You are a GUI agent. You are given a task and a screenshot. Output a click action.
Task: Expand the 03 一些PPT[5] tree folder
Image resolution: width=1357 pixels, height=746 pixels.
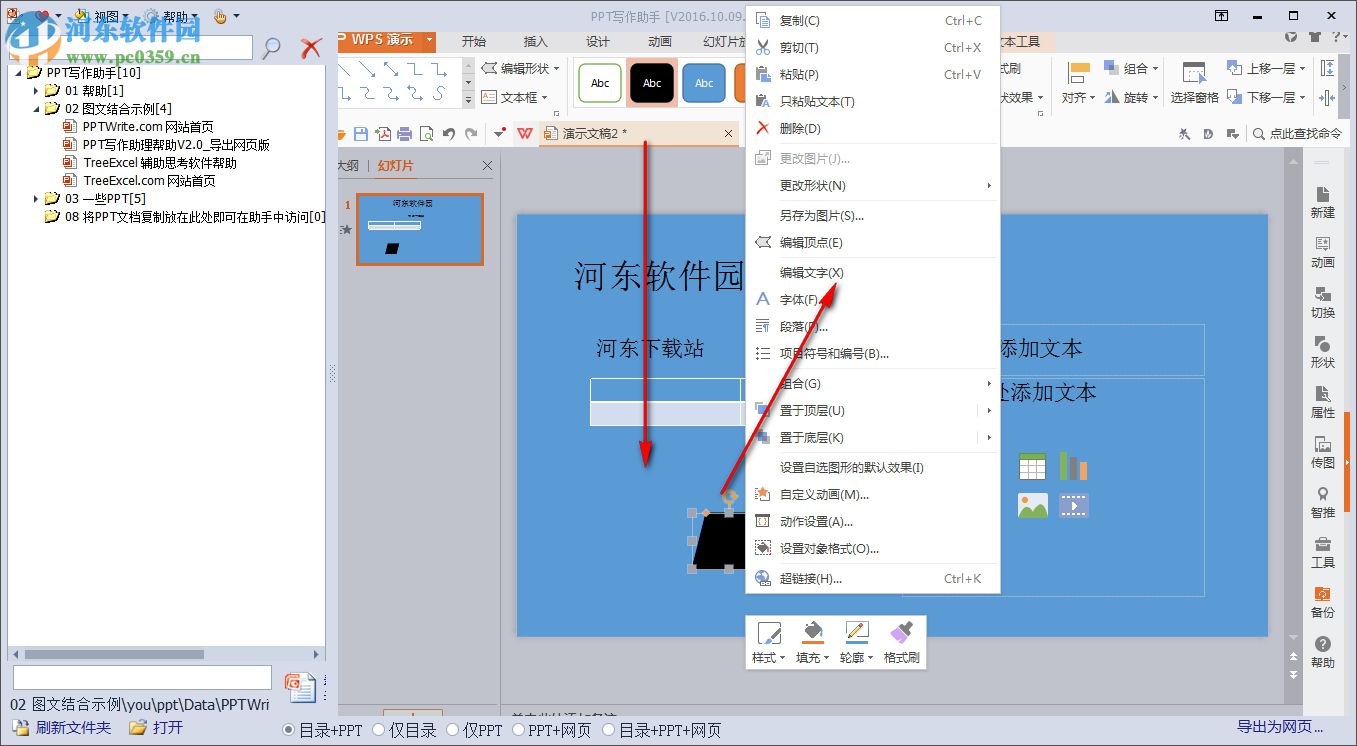[37, 199]
